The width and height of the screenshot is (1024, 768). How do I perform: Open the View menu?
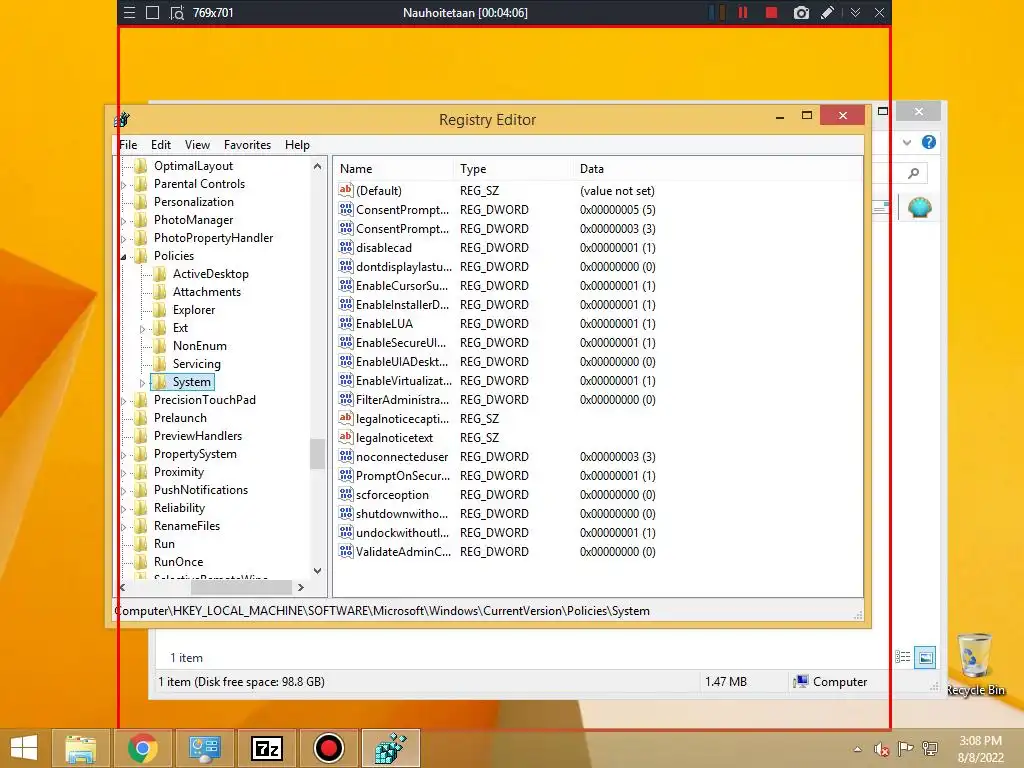pyautogui.click(x=197, y=145)
